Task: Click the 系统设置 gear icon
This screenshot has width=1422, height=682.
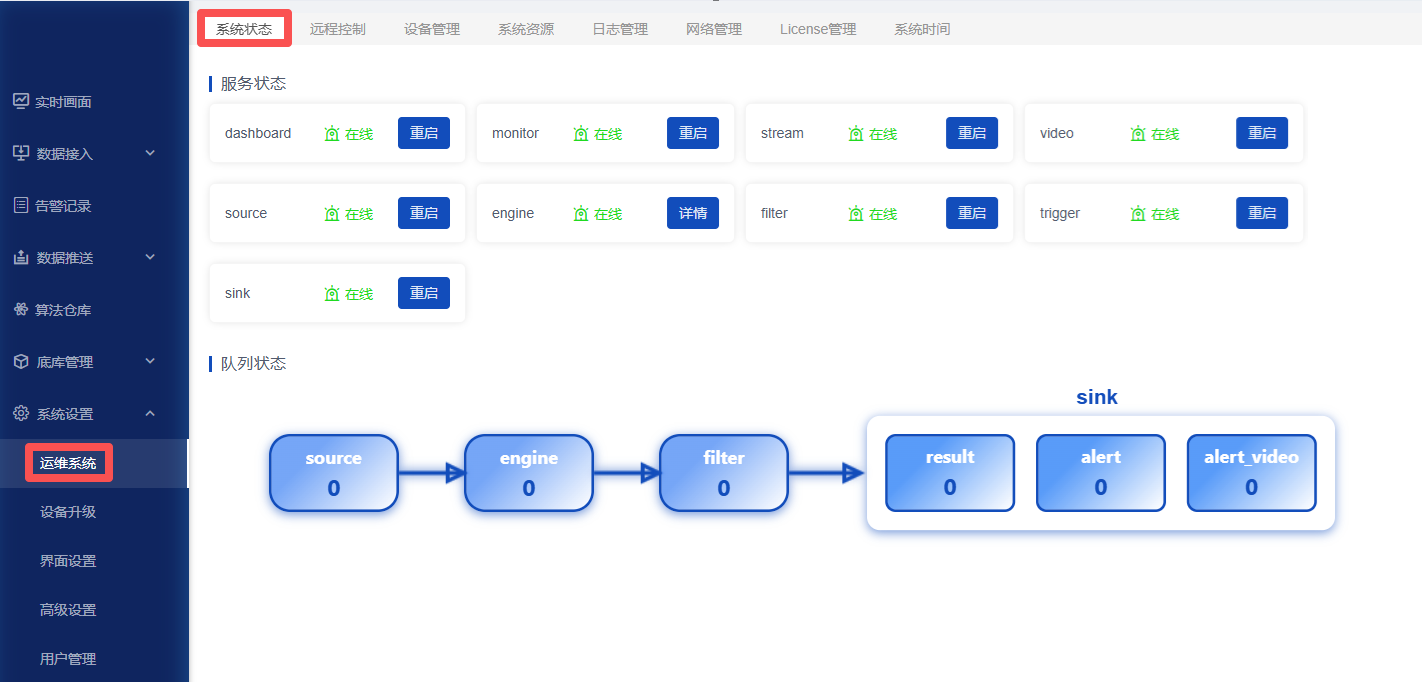Action: pyautogui.click(x=21, y=413)
